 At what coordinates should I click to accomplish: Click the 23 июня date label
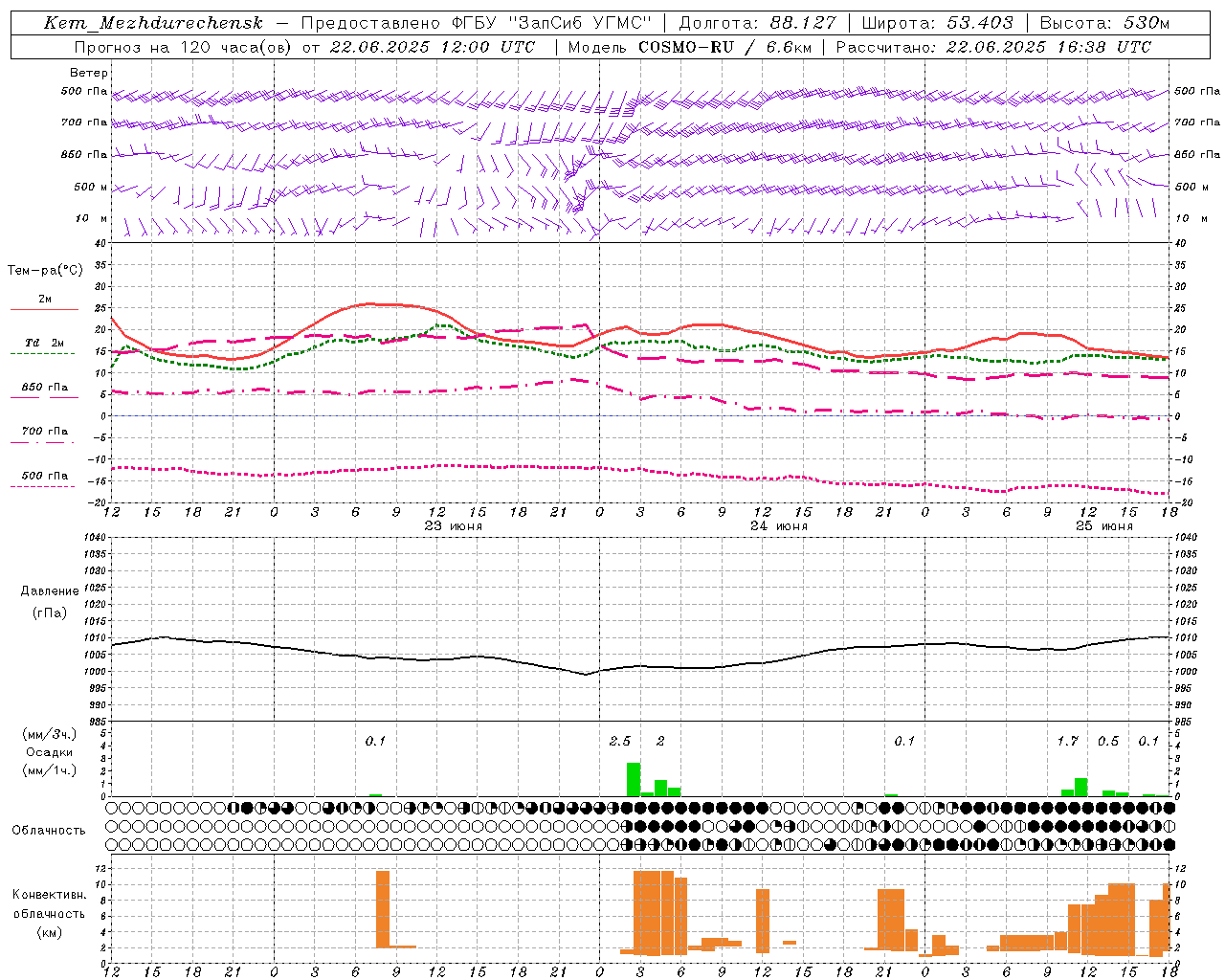454,526
